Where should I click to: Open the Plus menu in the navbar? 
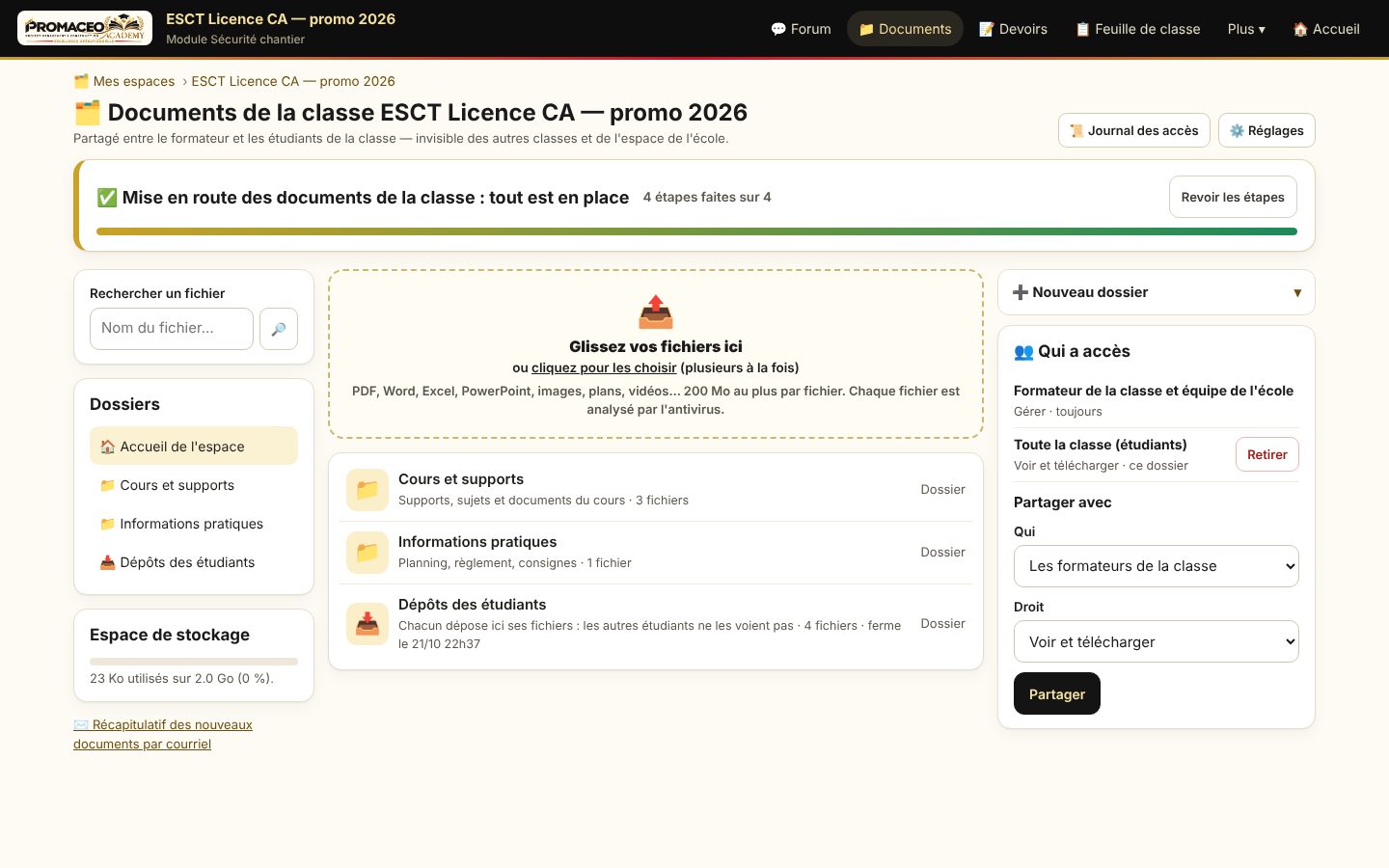point(1246,29)
